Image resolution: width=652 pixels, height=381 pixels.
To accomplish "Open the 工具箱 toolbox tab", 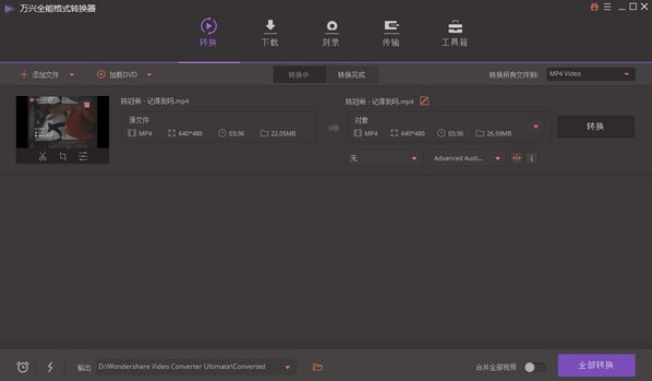I will tap(454, 33).
